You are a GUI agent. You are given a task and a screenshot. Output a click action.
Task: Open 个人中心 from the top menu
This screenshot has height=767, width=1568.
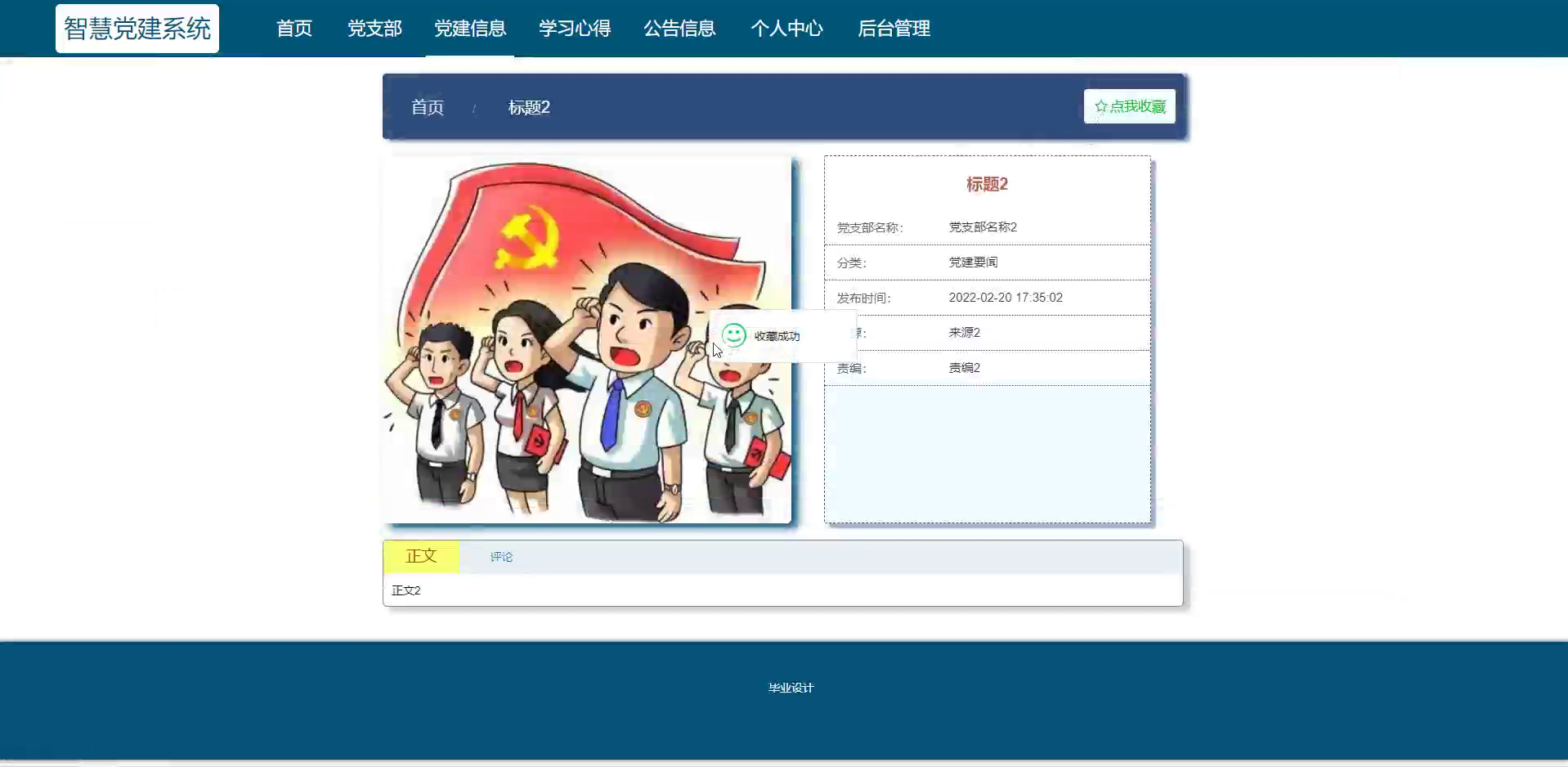[x=786, y=29]
